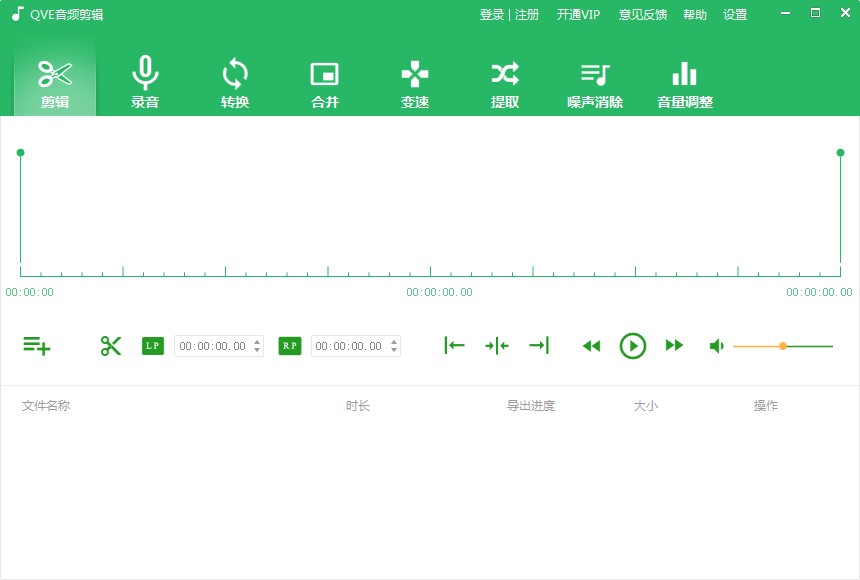The width and height of the screenshot is (860, 580).
Task: Select the 录音 recording tool
Action: coord(143,80)
